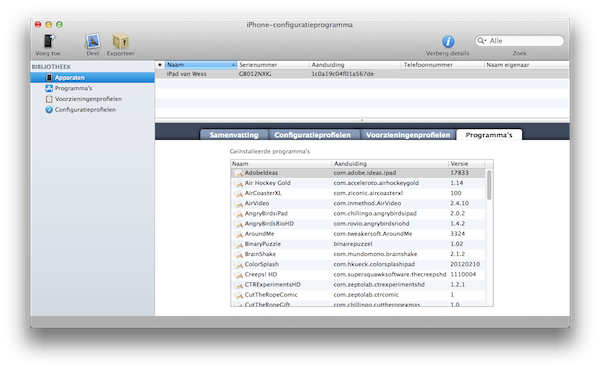
Task: Click serial number G8012NXG cell
Action: click(x=255, y=74)
